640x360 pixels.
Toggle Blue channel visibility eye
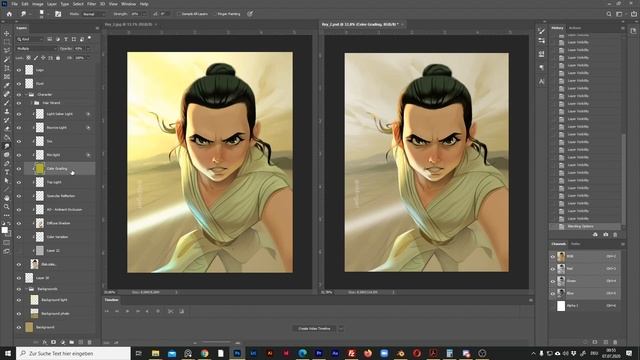(553, 293)
